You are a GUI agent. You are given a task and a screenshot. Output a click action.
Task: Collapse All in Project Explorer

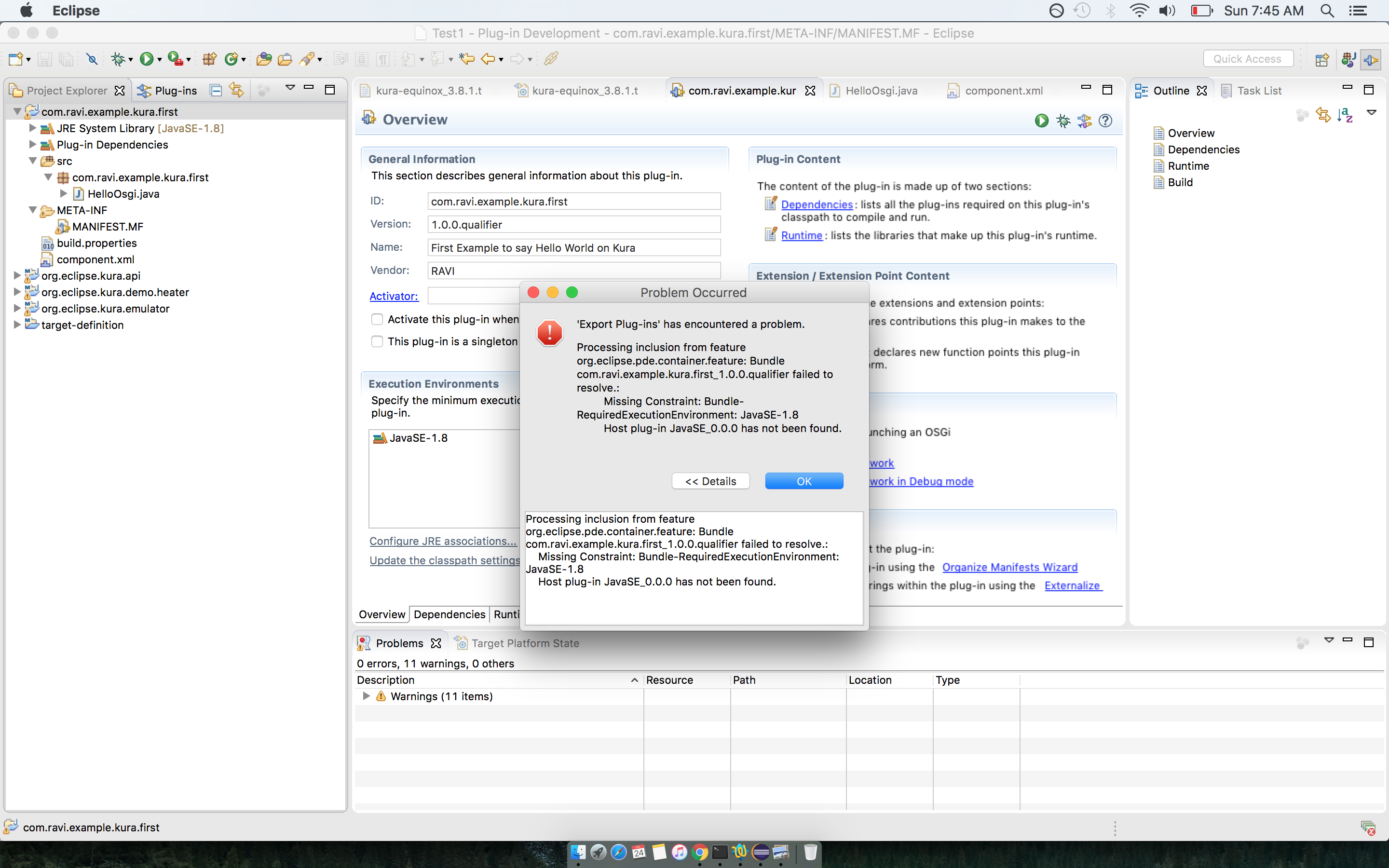216,90
